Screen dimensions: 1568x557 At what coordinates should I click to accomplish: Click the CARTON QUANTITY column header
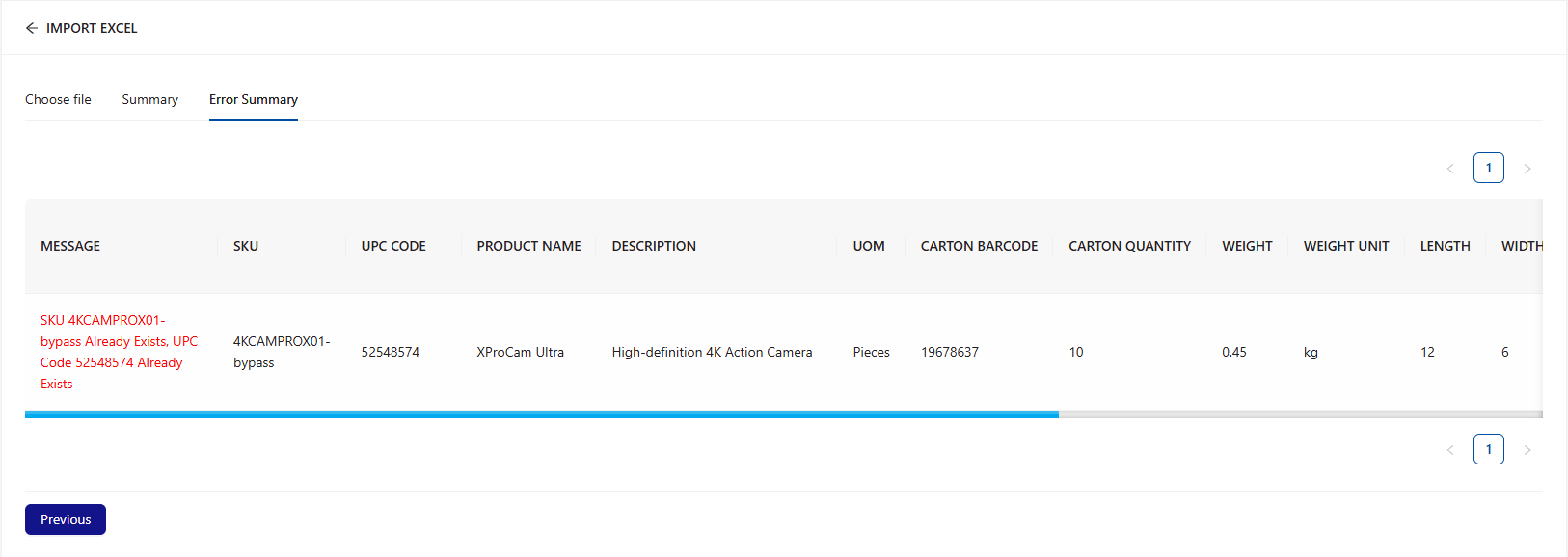(x=1129, y=246)
